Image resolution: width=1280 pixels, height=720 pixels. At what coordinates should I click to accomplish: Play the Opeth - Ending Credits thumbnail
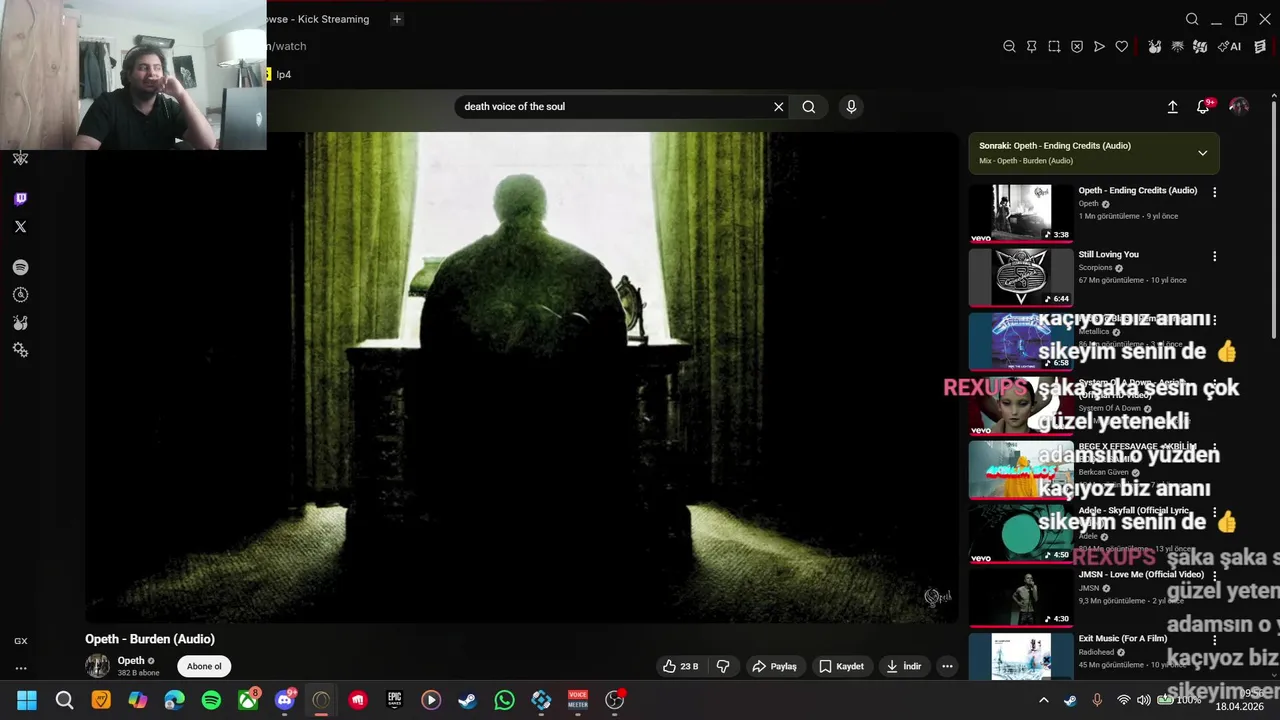[1021, 212]
